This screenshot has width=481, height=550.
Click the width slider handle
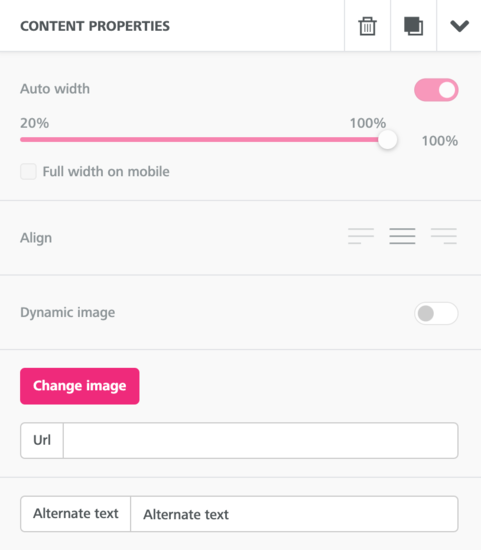(388, 140)
